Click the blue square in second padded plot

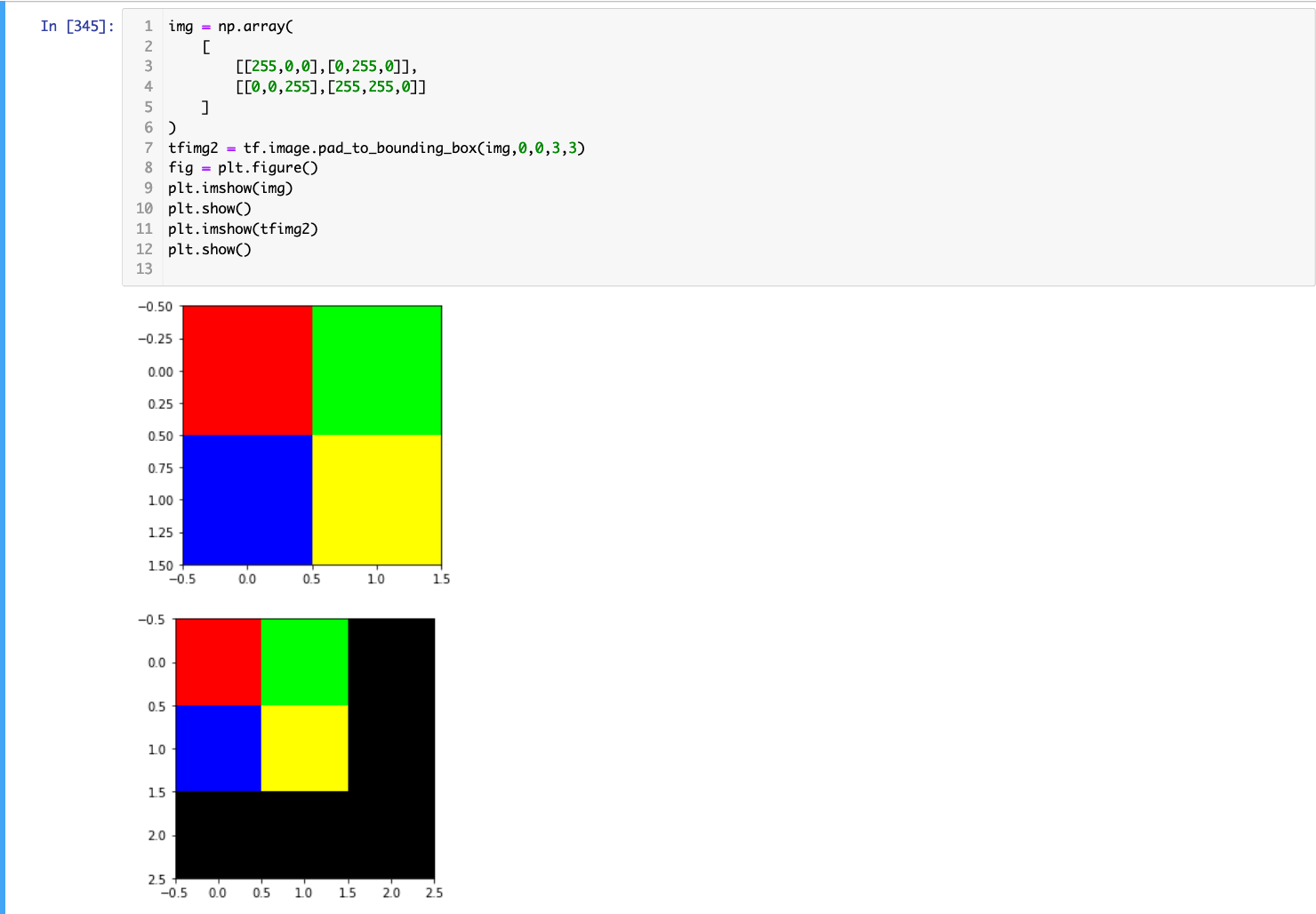click(x=219, y=748)
